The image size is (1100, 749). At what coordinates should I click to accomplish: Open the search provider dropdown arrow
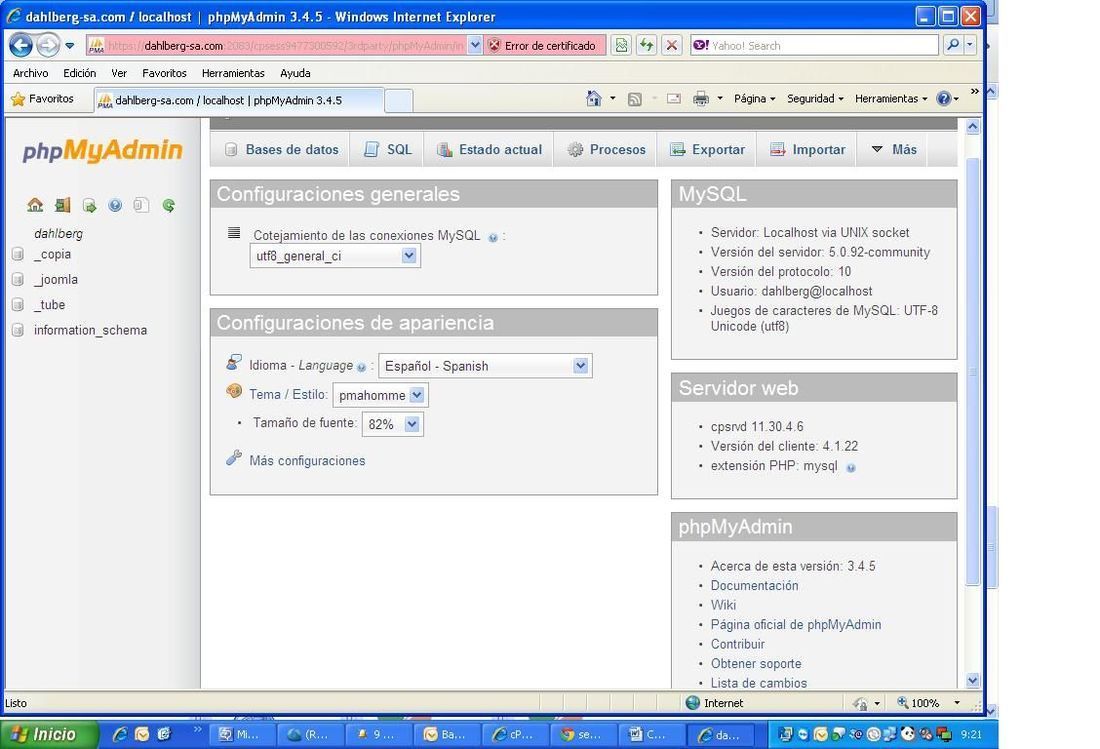[970, 45]
